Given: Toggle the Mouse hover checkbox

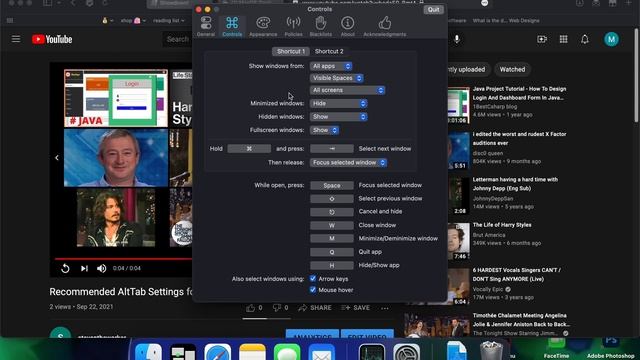Looking at the screenshot, I should pos(313,289).
